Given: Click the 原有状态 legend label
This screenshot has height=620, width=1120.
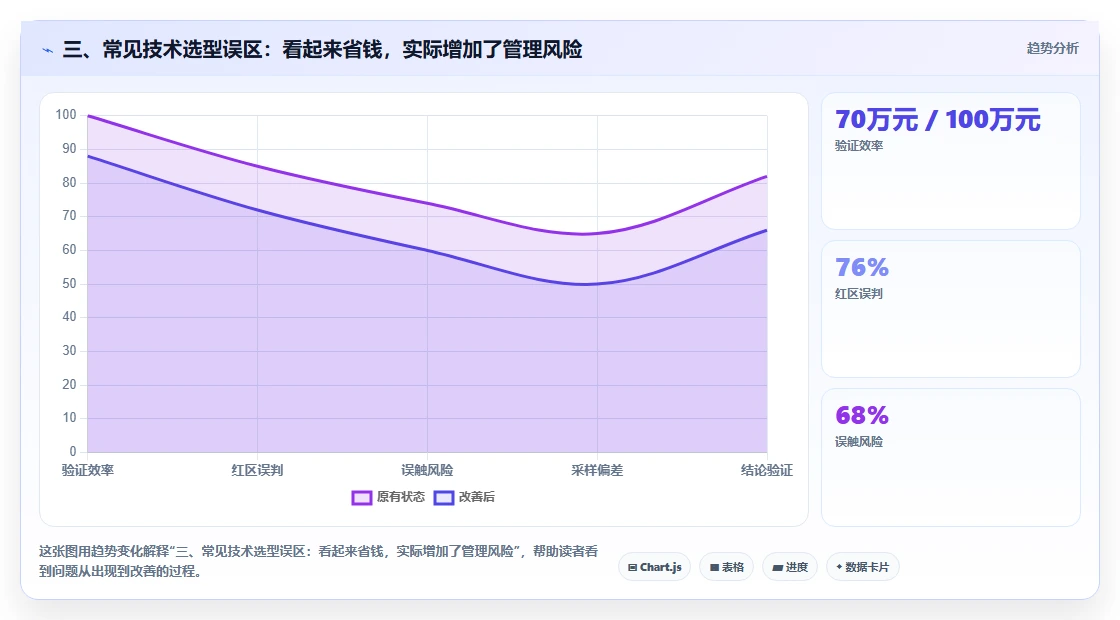Looking at the screenshot, I should coord(401,497).
